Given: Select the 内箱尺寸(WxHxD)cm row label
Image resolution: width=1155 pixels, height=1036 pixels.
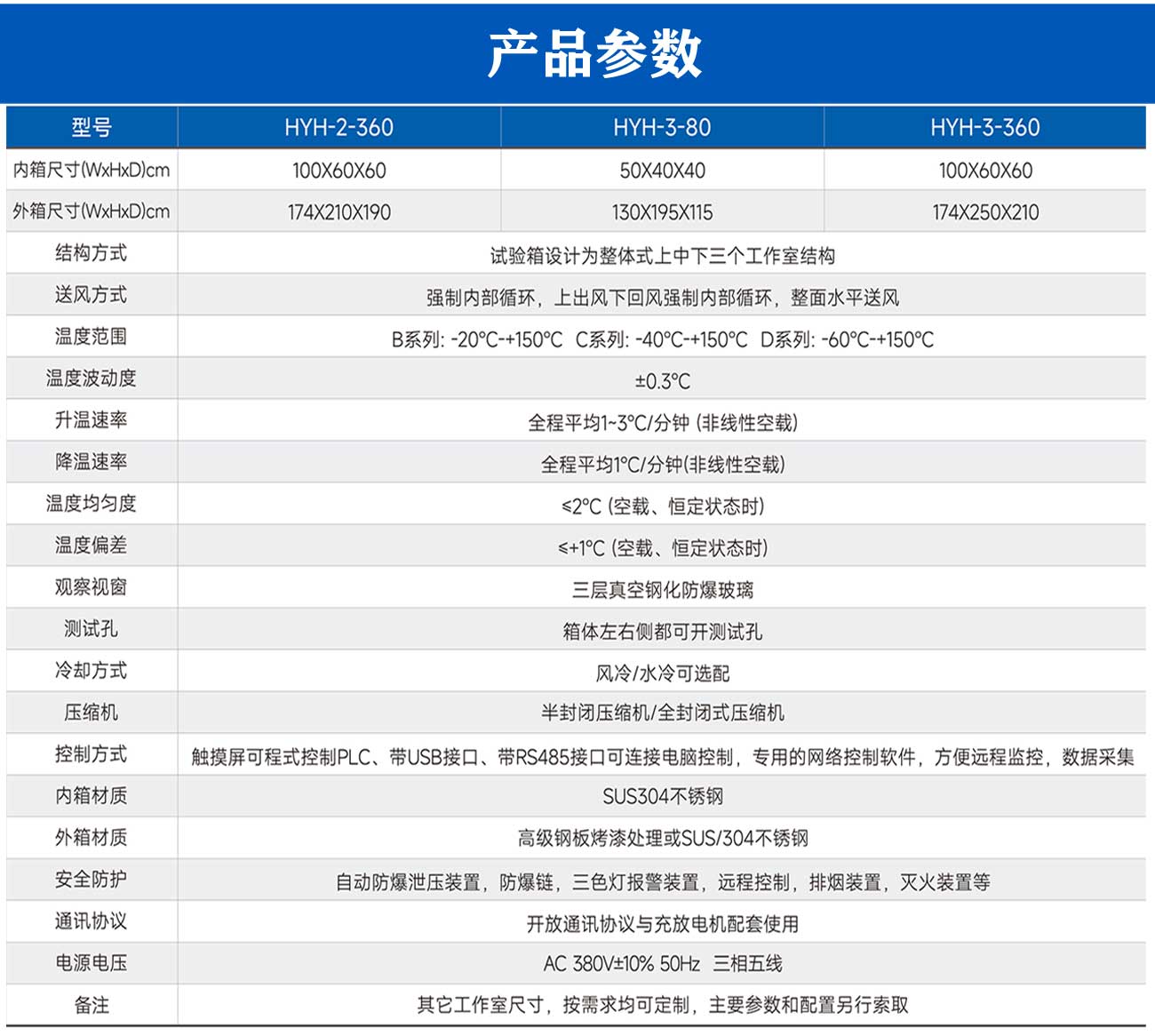Looking at the screenshot, I should pyautogui.click(x=92, y=170).
